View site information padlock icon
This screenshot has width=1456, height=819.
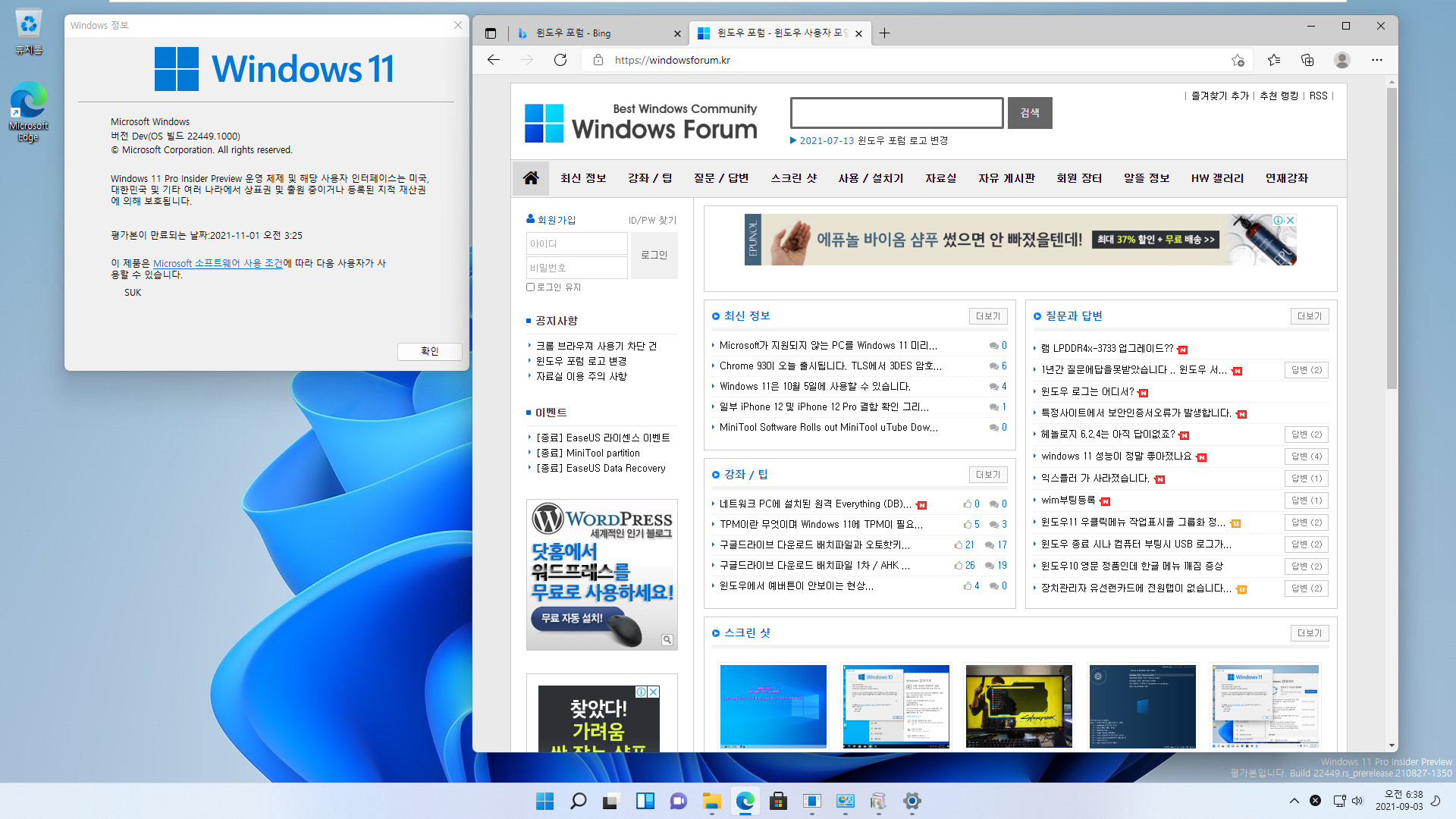(x=598, y=60)
